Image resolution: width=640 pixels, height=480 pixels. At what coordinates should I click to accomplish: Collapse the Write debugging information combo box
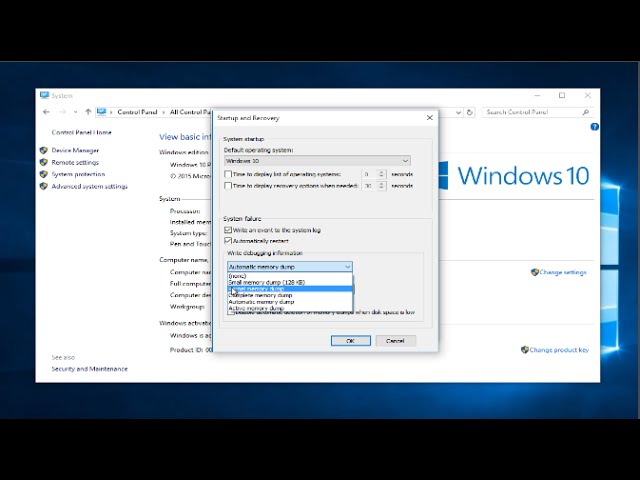click(x=290, y=267)
